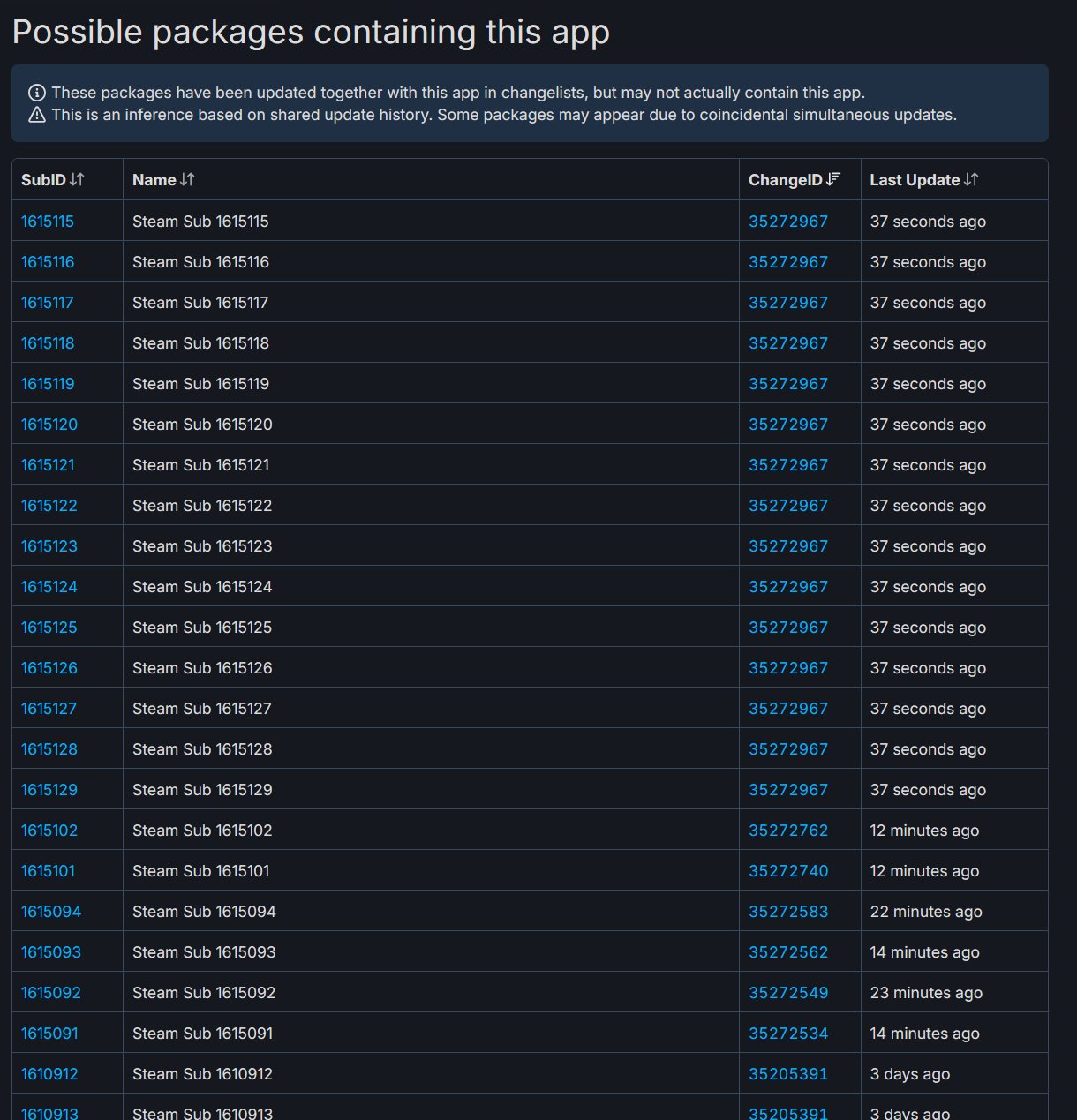The height and width of the screenshot is (1120, 1077).
Task: Open SubID 1615122 link
Action: 49,506
